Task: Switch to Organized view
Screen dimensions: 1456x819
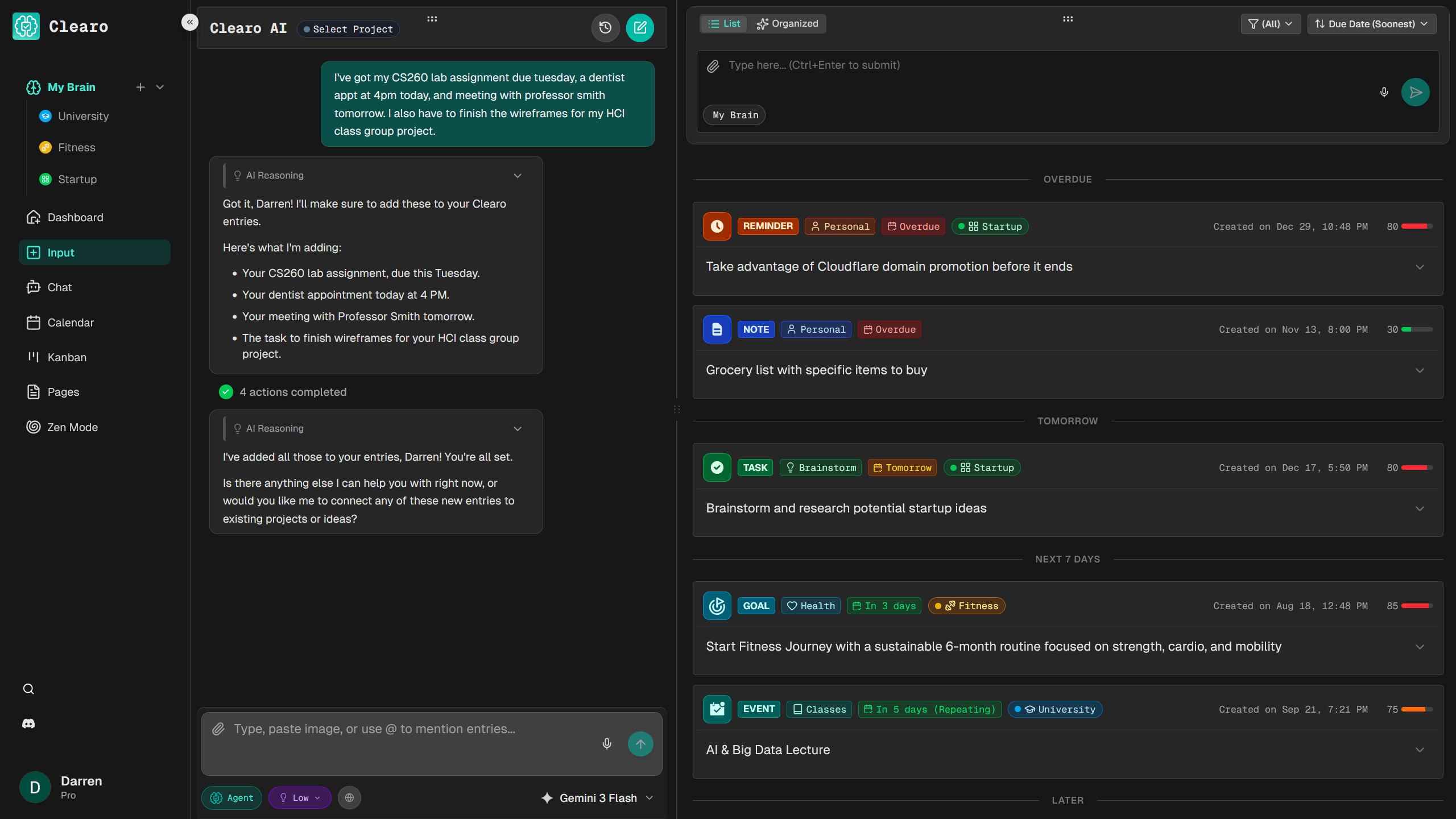Action: 787,23
